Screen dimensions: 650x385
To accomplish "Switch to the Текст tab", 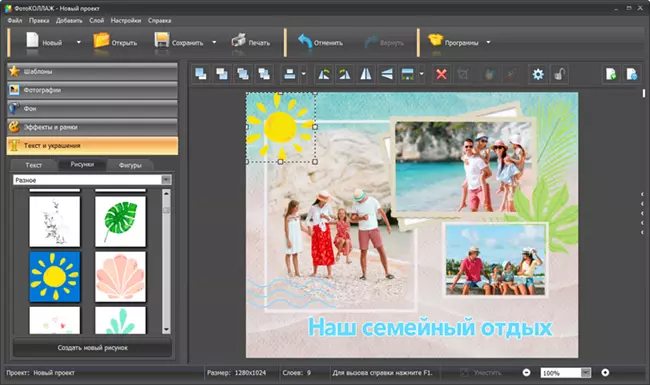I will pyautogui.click(x=34, y=165).
